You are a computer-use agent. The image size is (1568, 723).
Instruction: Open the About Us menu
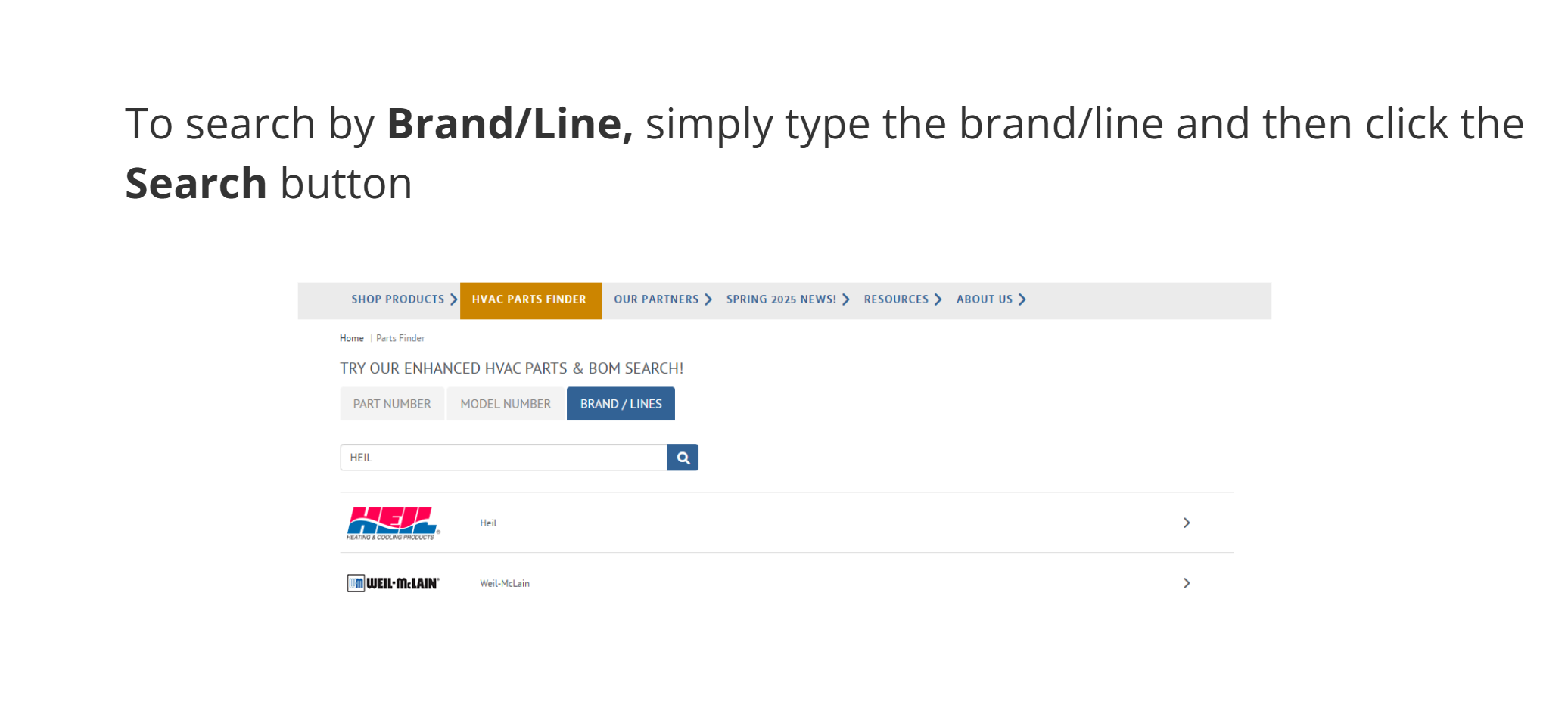(x=984, y=299)
